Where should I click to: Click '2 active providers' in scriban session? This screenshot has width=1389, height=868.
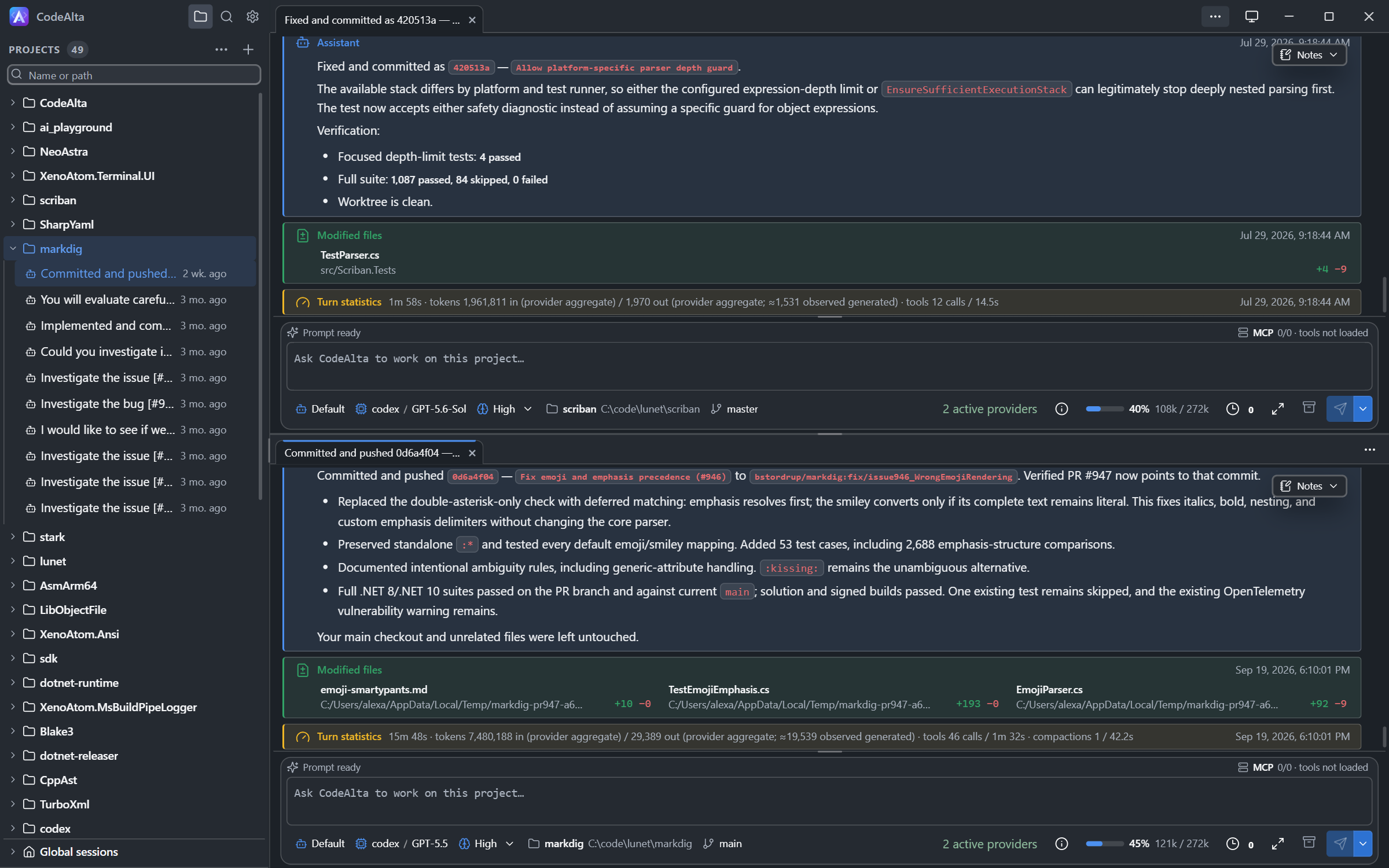pyautogui.click(x=990, y=409)
